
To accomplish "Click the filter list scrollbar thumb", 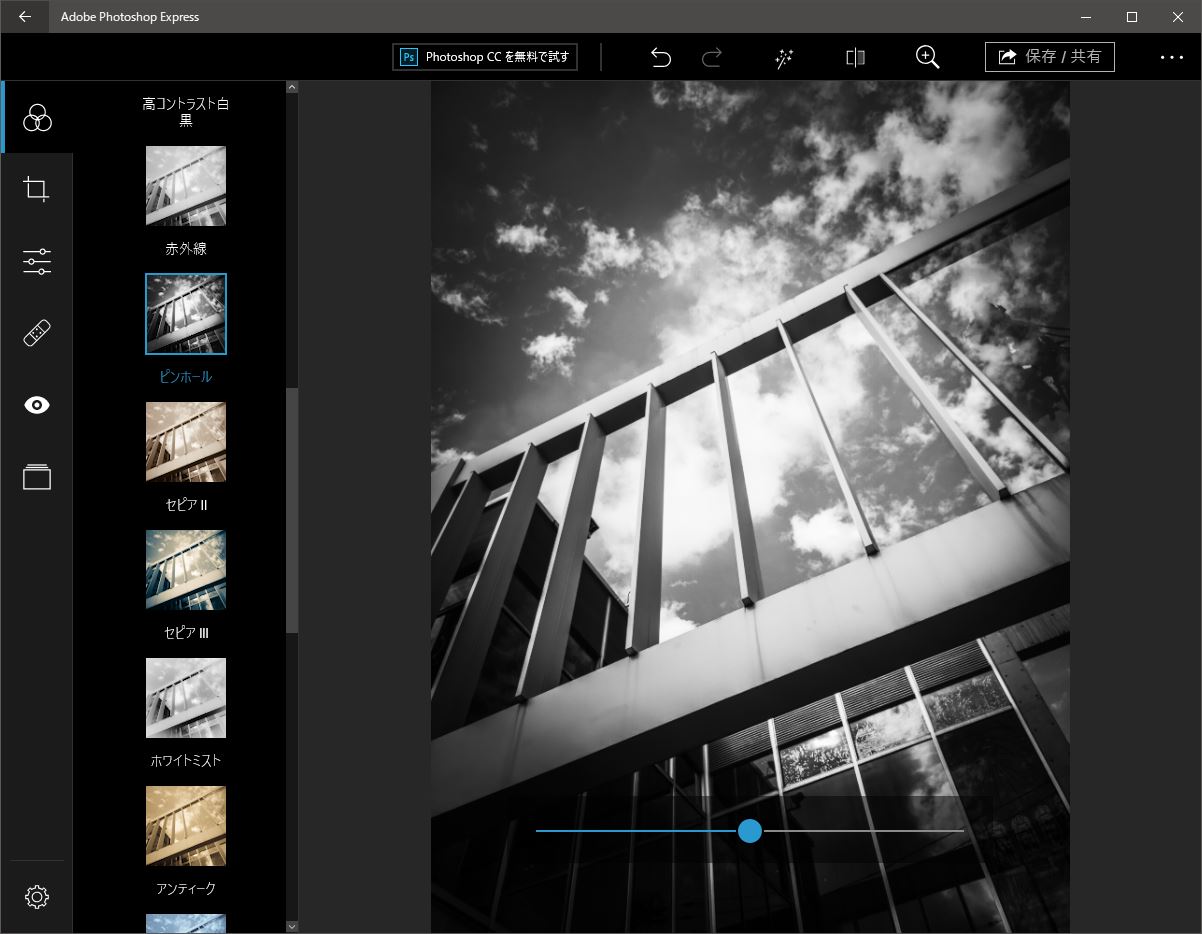I will coord(292,510).
